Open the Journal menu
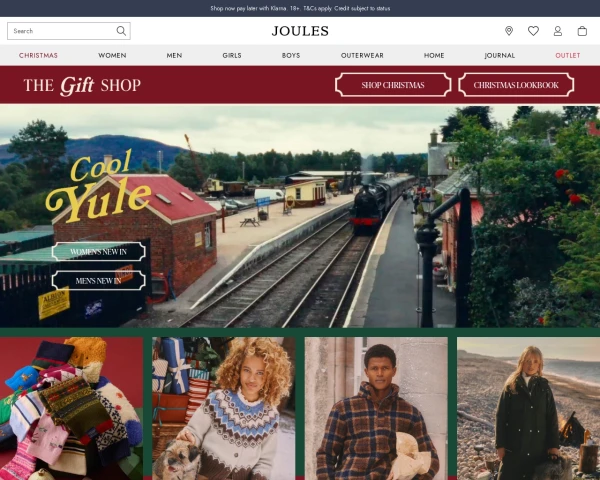The width and height of the screenshot is (600, 480). point(500,56)
